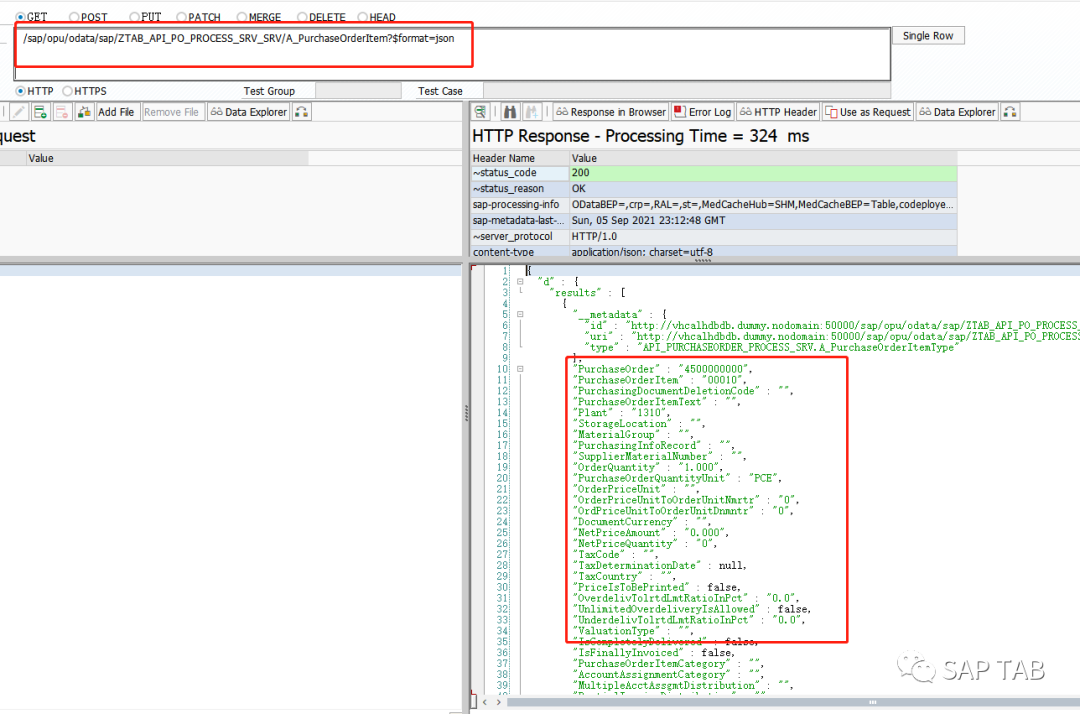This screenshot has width=1080, height=714.
Task: Collapse the "__metadata" node on line 5
Action: point(520,314)
